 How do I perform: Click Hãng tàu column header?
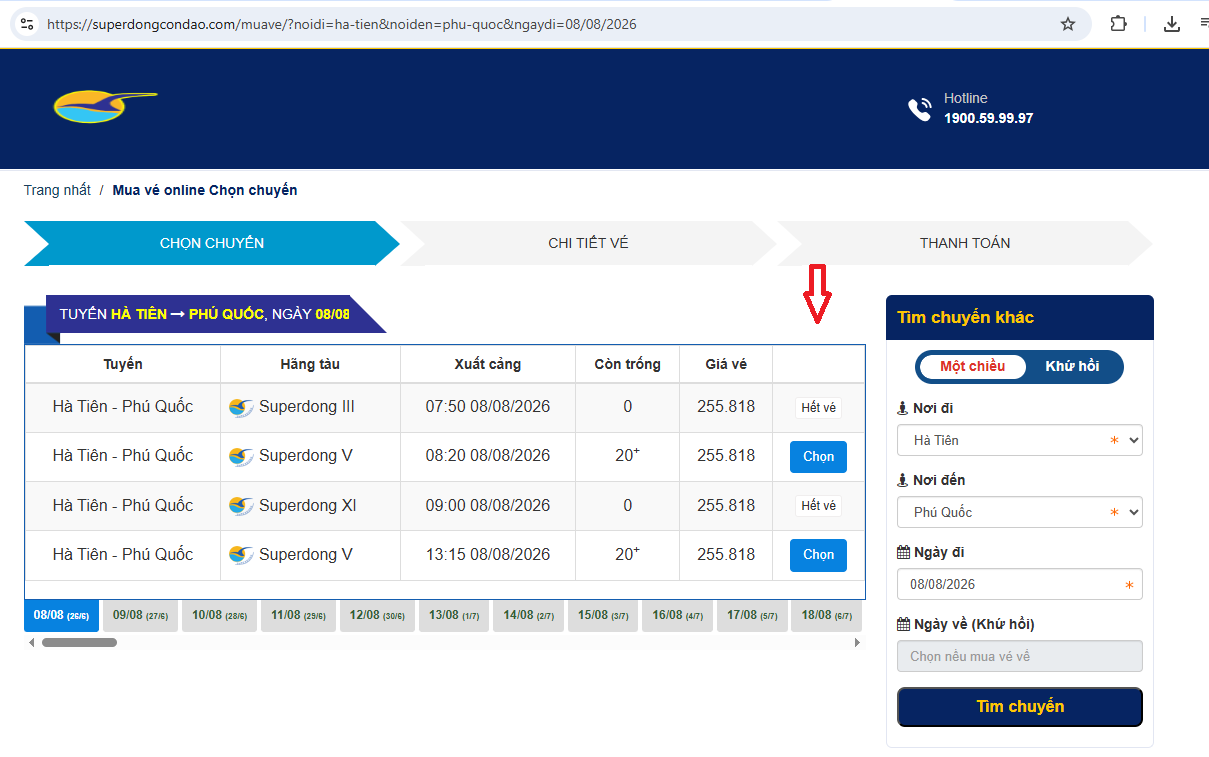tap(310, 364)
